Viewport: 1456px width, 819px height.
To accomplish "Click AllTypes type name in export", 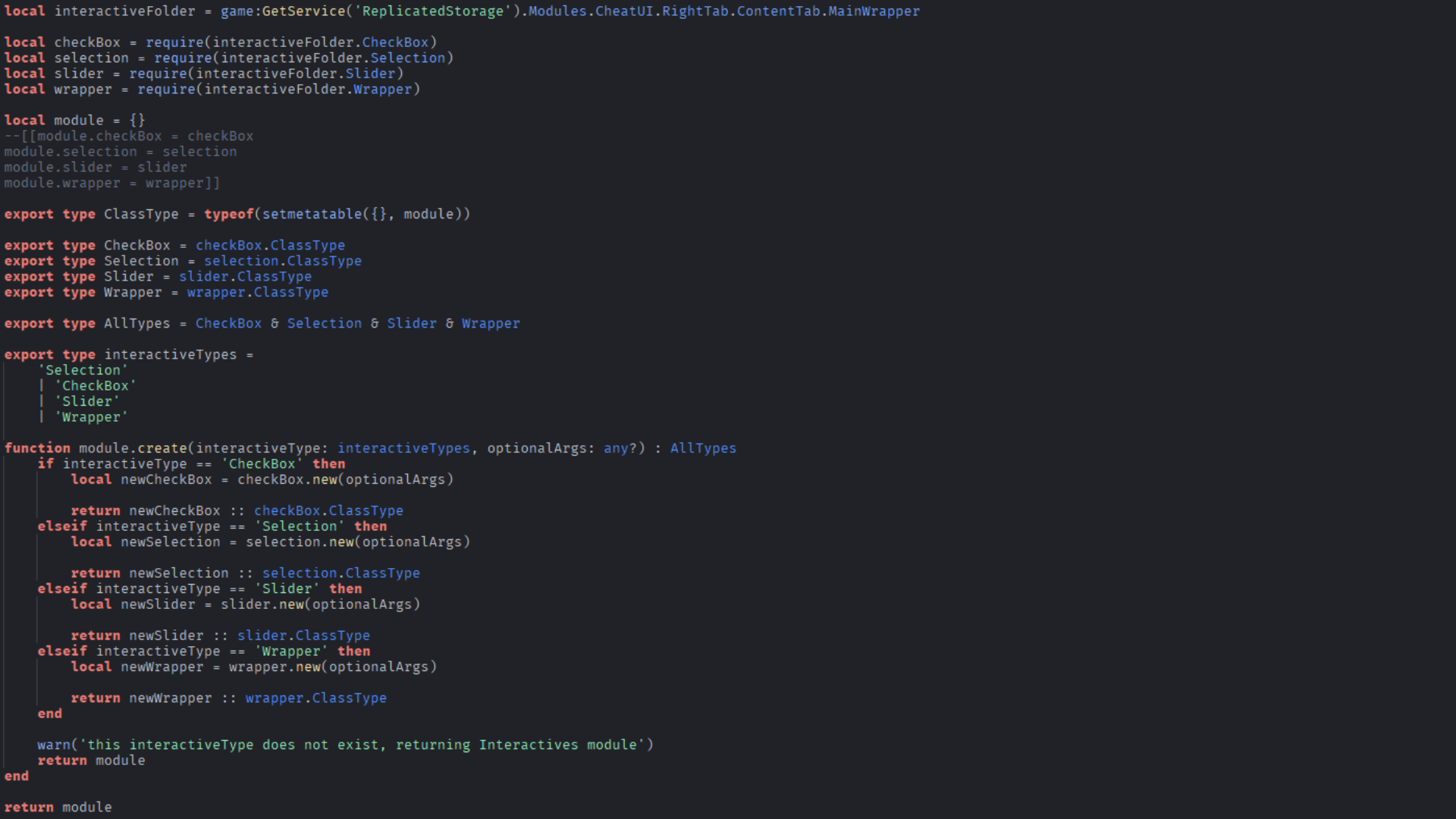I will 137,324.
